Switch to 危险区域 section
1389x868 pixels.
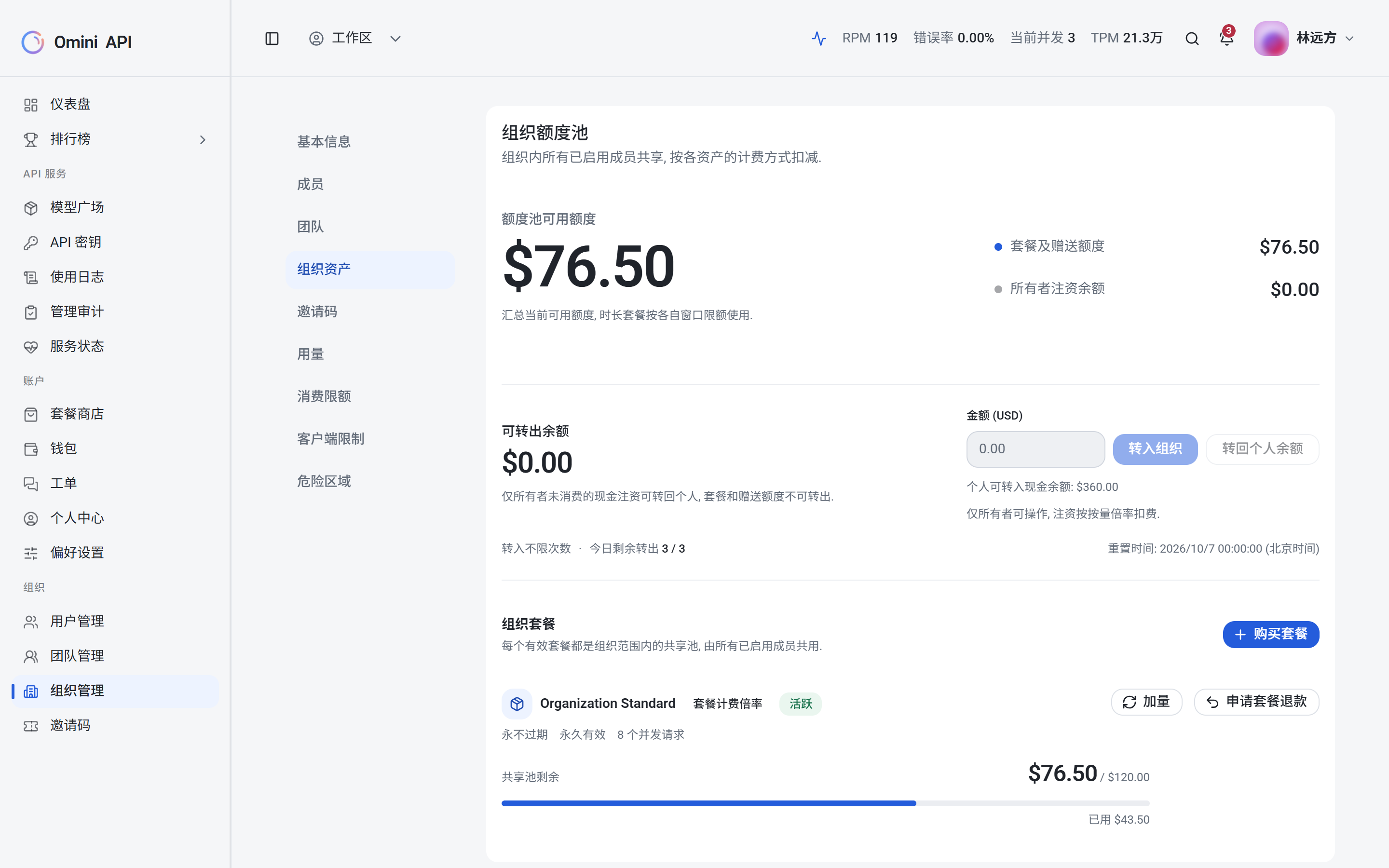click(x=370, y=481)
